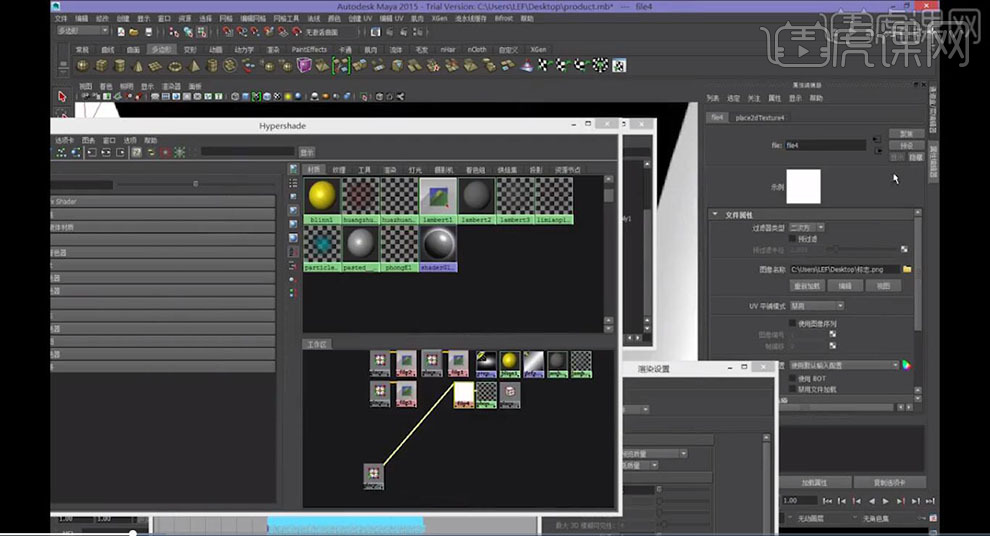Image resolution: width=990 pixels, height=536 pixels.
Task: Create a polygon cone from the shelf
Action: click(x=138, y=66)
